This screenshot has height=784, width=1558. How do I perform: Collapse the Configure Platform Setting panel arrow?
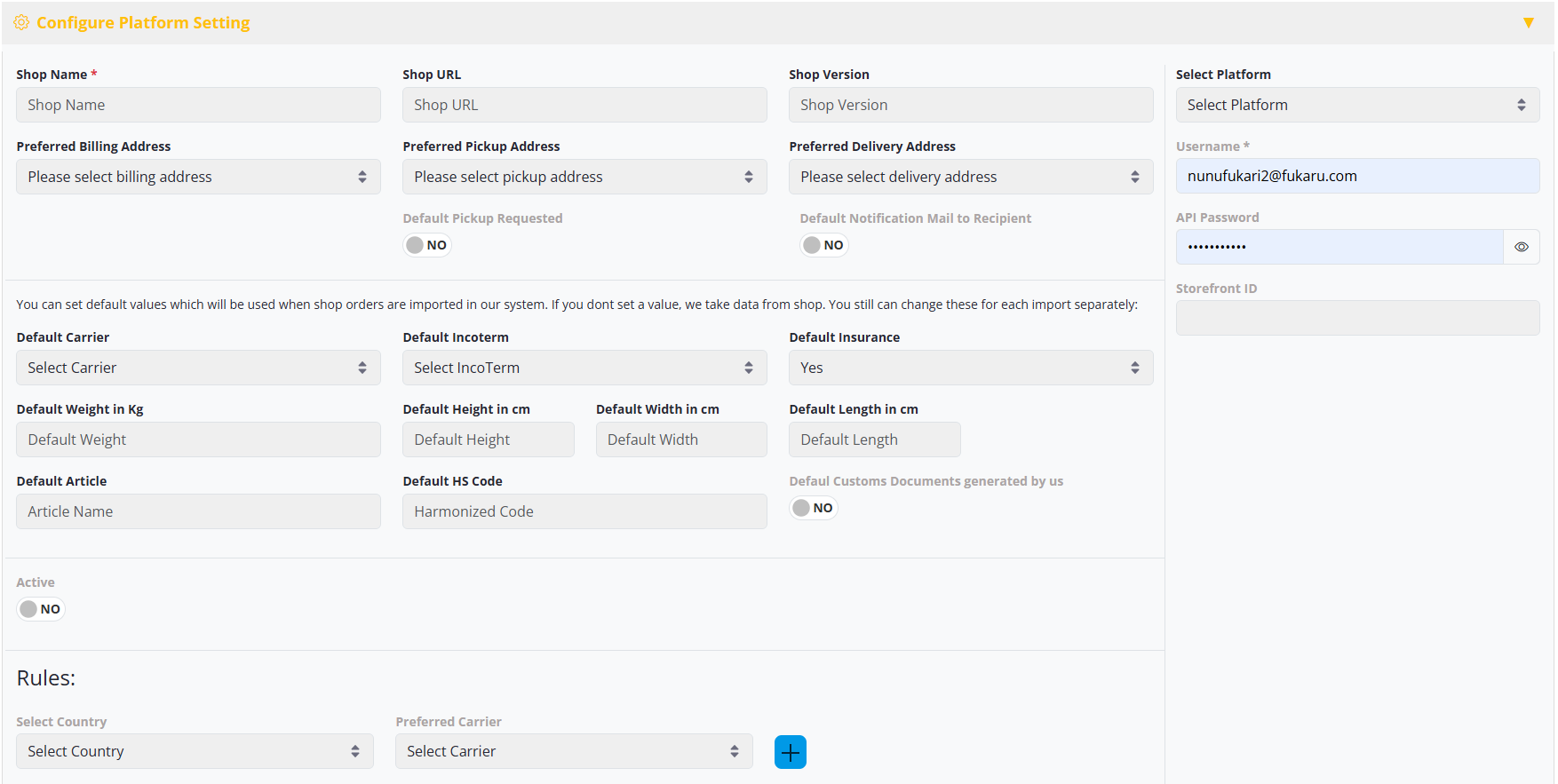[x=1529, y=23]
